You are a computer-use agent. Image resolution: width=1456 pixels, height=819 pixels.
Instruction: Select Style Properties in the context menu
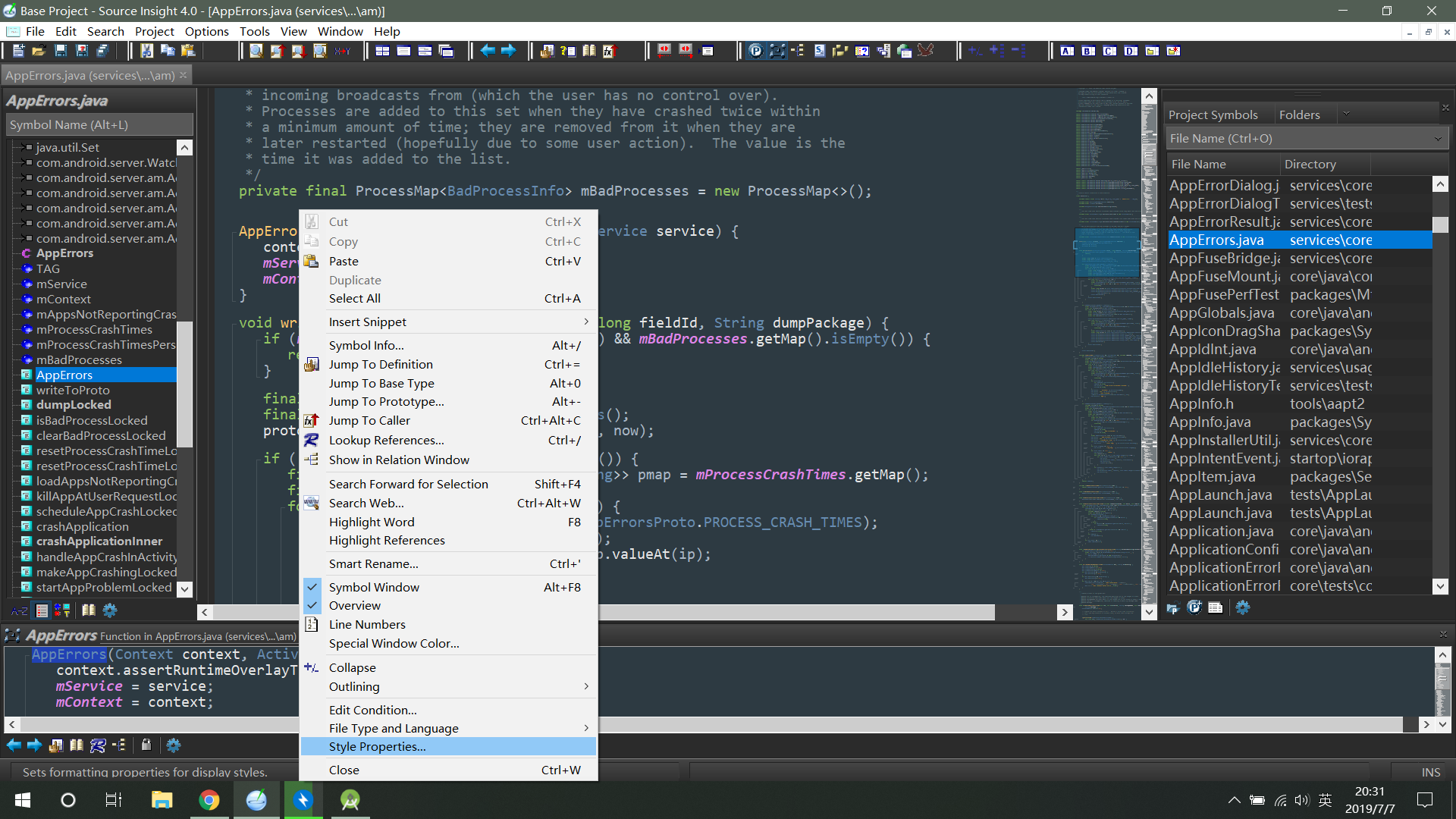pyautogui.click(x=378, y=746)
